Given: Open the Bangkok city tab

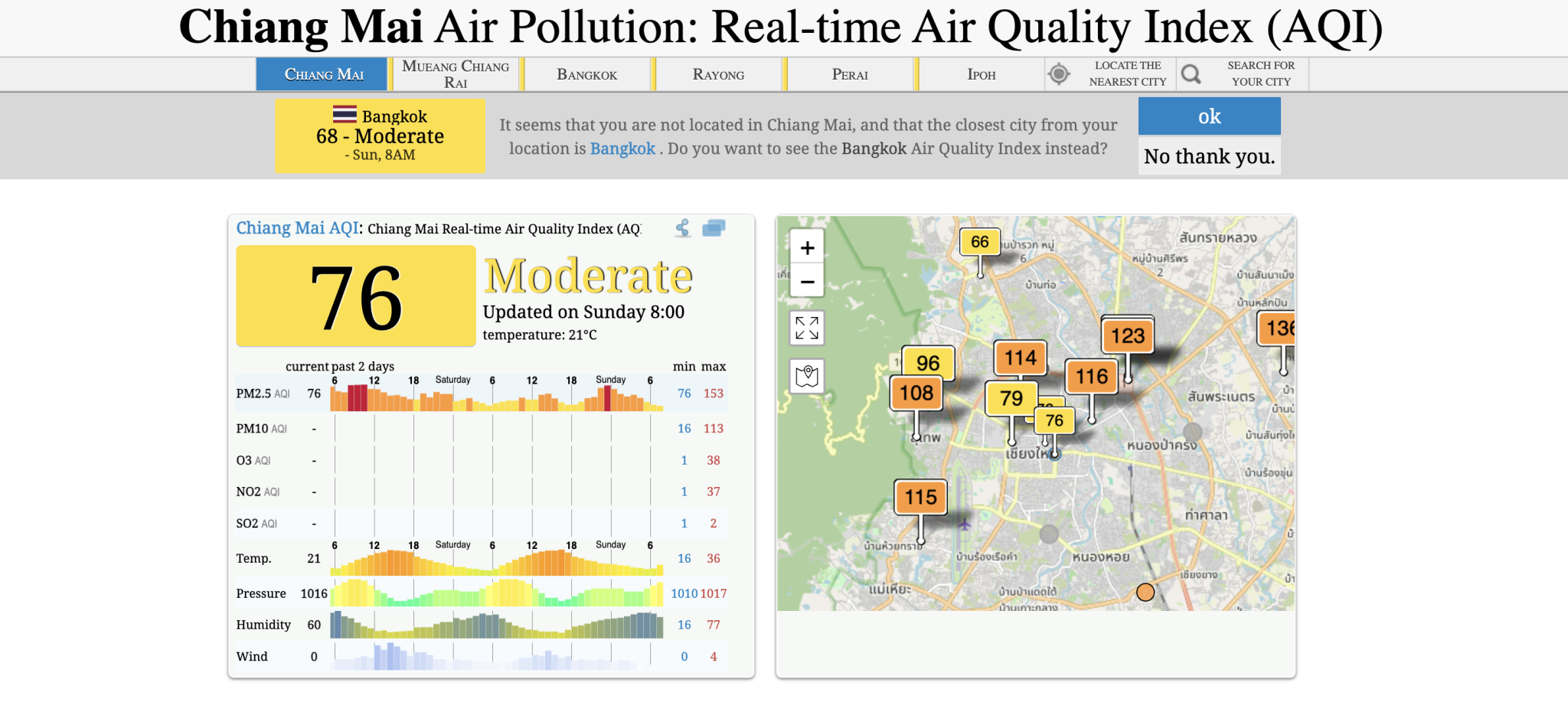Looking at the screenshot, I should coord(586,74).
